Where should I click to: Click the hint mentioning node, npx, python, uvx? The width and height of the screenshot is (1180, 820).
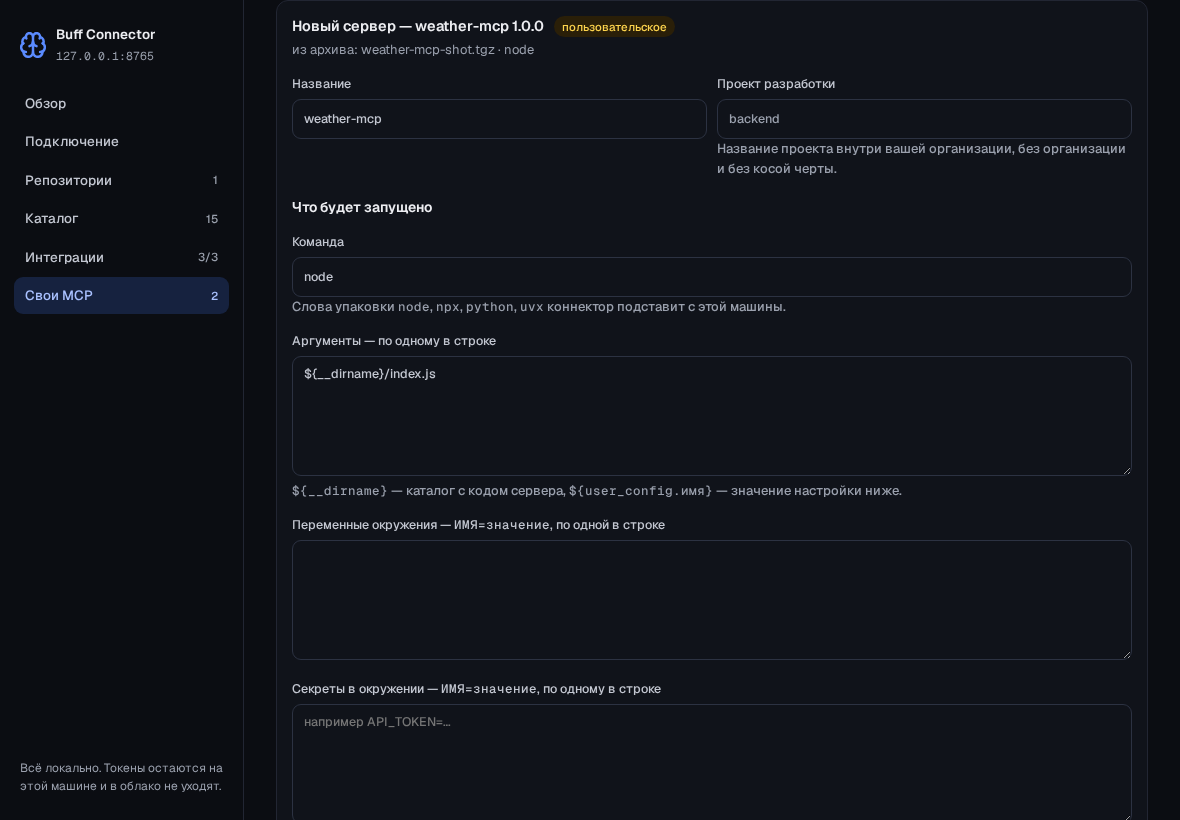coord(539,307)
